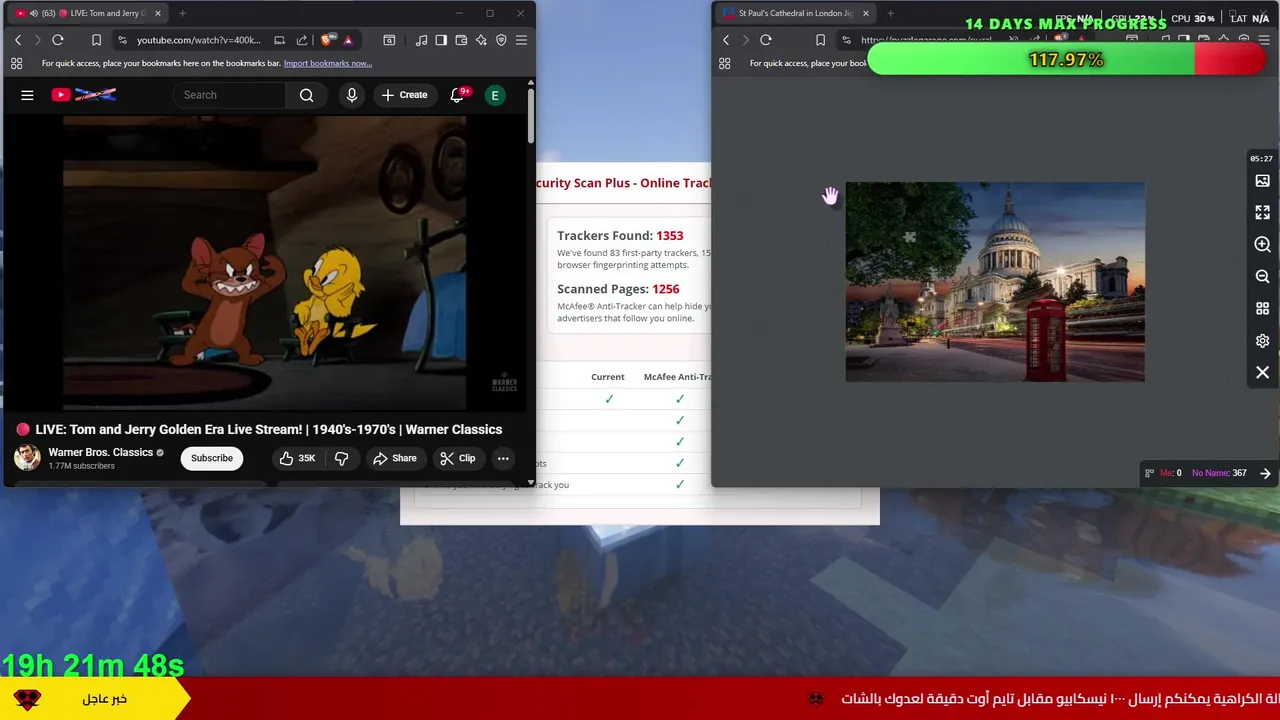Open apps grid icon on puzzle window bookmarks bar

pyautogui.click(x=724, y=63)
